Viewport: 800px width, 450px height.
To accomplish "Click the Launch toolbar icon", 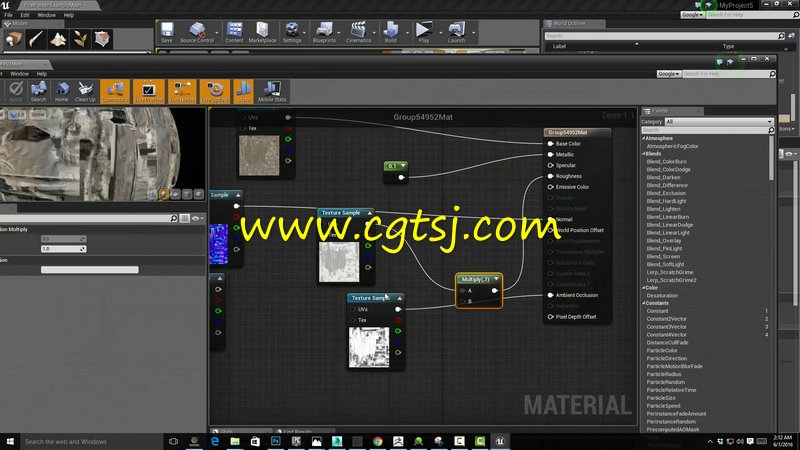I will [456, 32].
